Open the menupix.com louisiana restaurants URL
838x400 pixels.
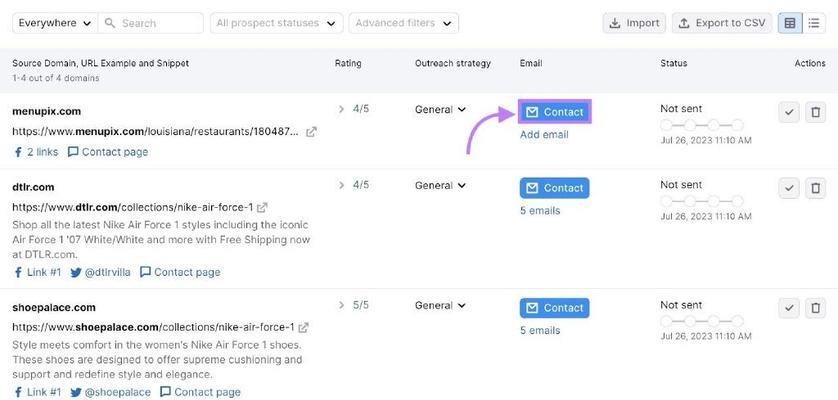(x=156, y=132)
